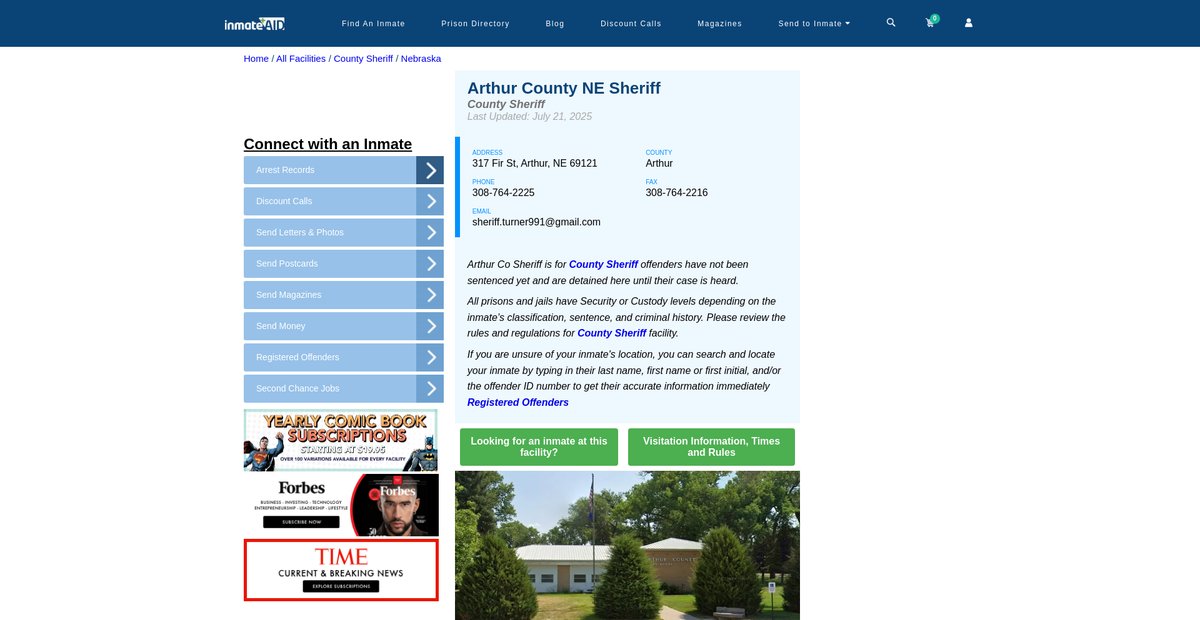Click fax number 308-764-2216
The width and height of the screenshot is (1200, 620).
677,192
